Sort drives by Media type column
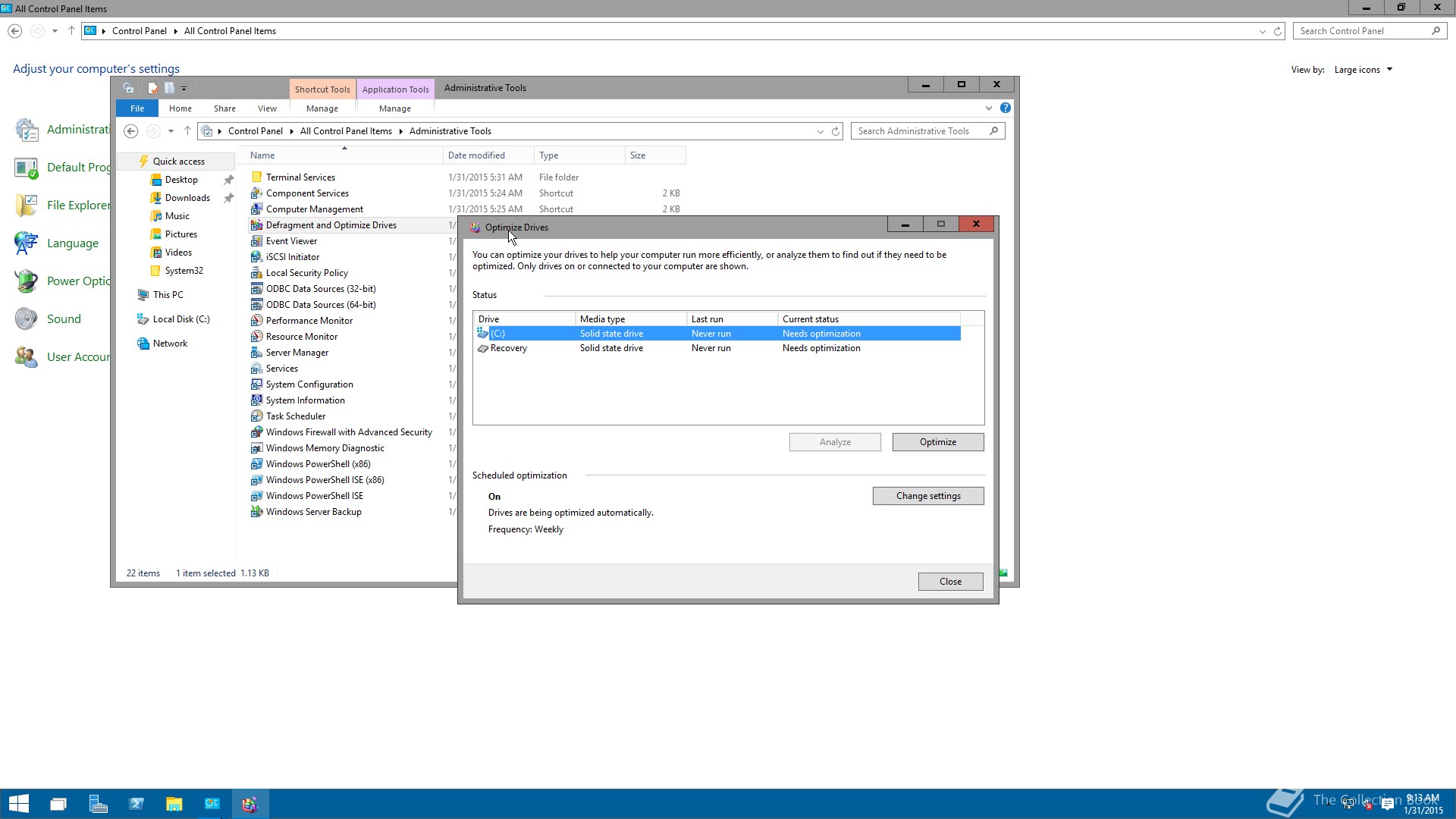The height and width of the screenshot is (819, 1456). 630,319
